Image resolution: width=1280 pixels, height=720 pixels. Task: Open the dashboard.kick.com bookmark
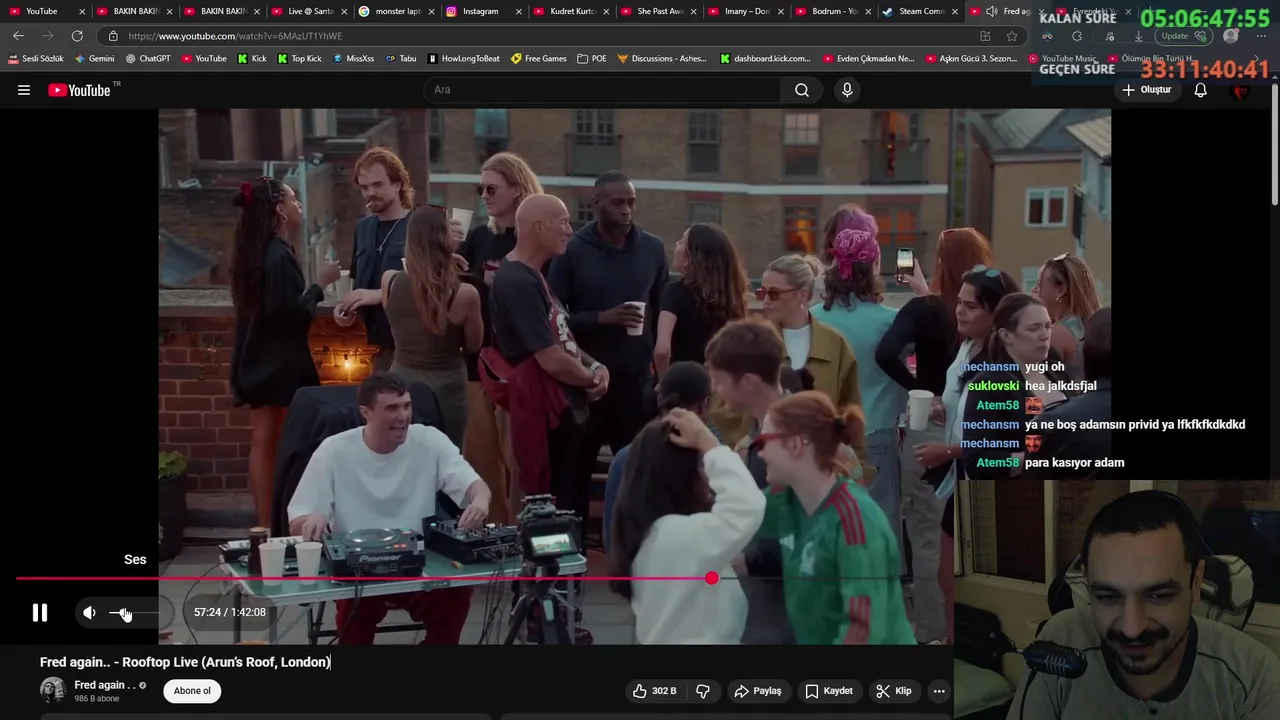[x=765, y=59]
